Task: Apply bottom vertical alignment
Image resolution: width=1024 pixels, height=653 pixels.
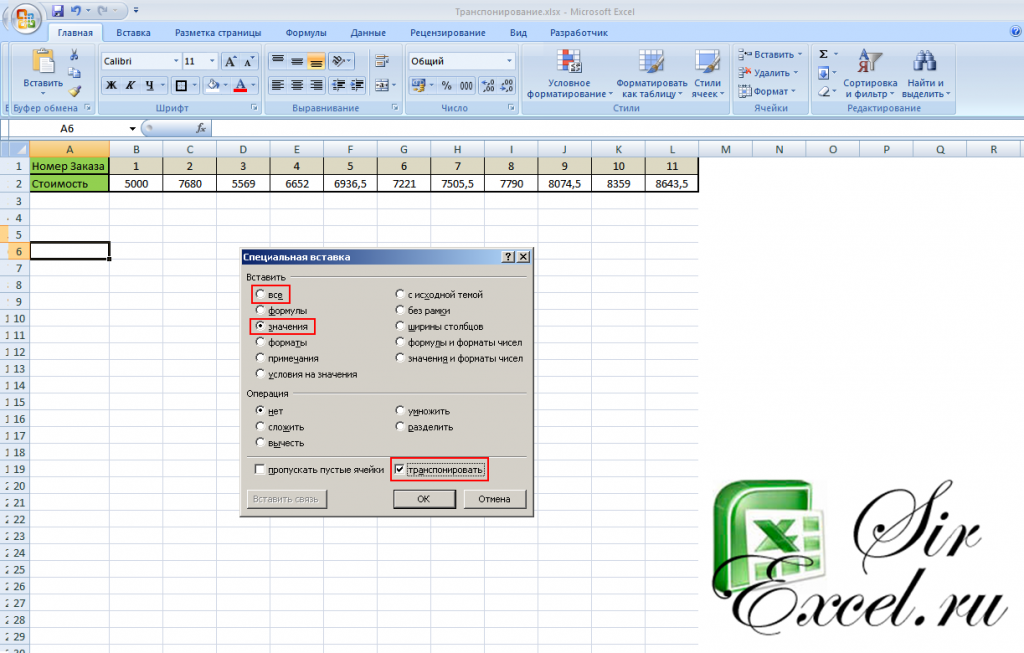Action: (x=316, y=61)
